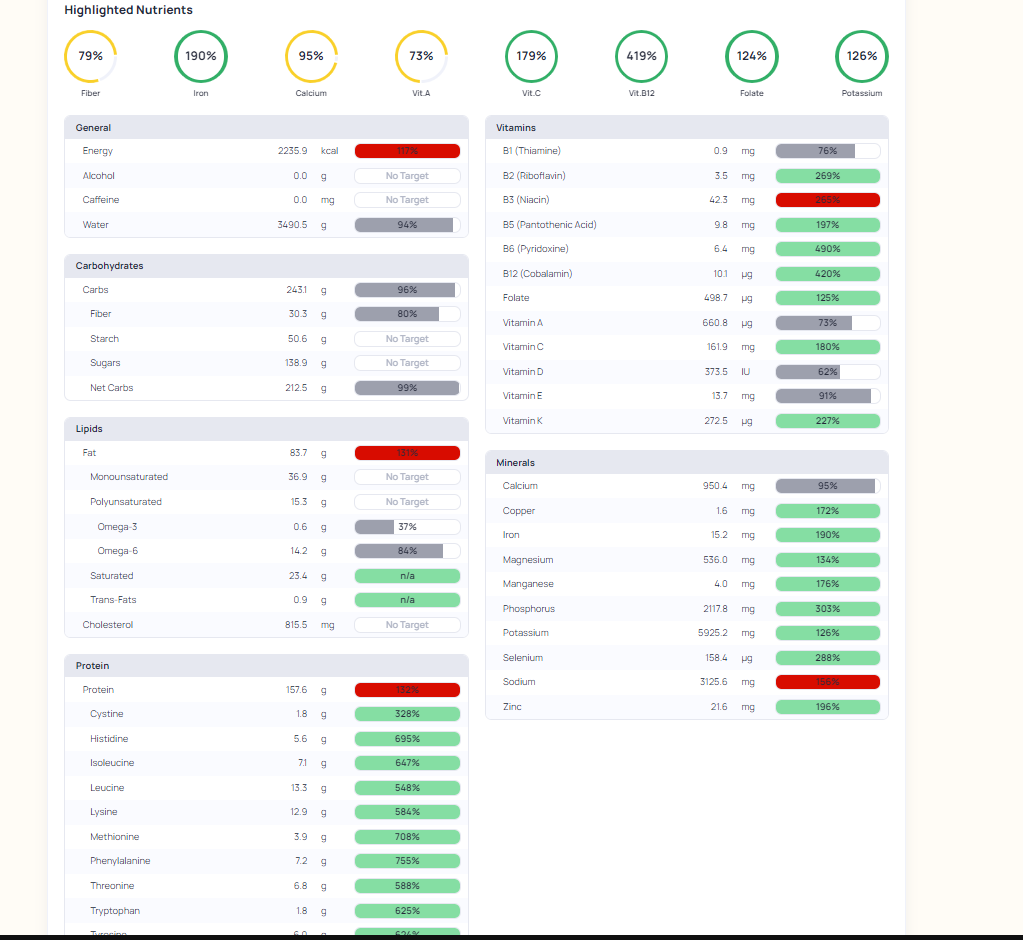Viewport: 1023px width, 940px height.
Task: Click the Iron 190% circular gauge
Action: point(201,56)
